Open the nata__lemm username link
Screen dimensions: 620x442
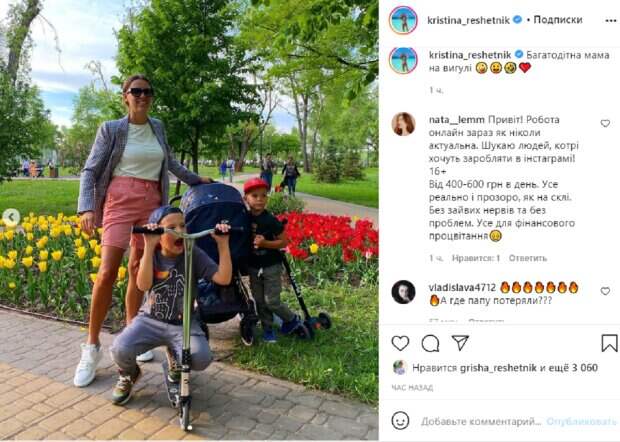[456, 120]
